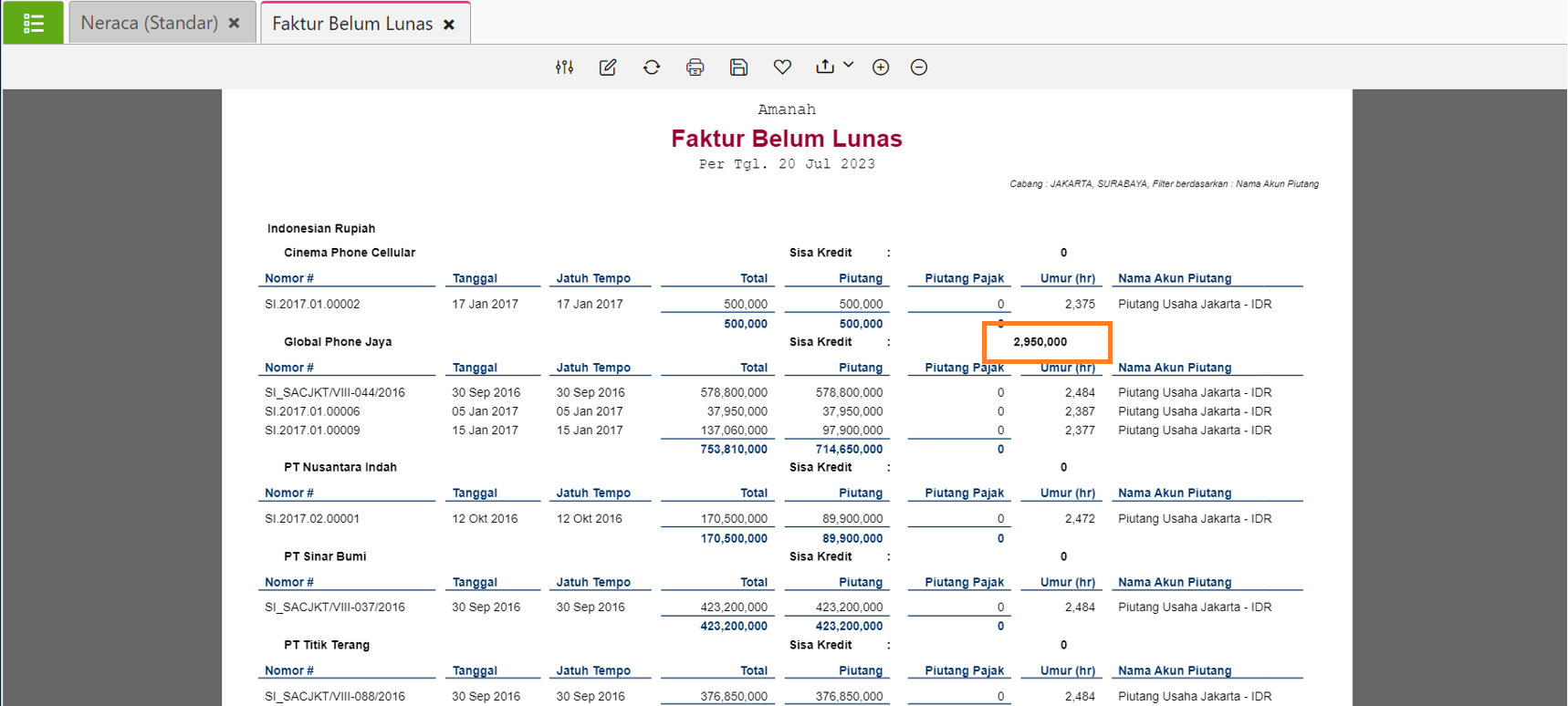Click customer name Cinema Phone Cellular
This screenshot has width=1568, height=706.
350,253
